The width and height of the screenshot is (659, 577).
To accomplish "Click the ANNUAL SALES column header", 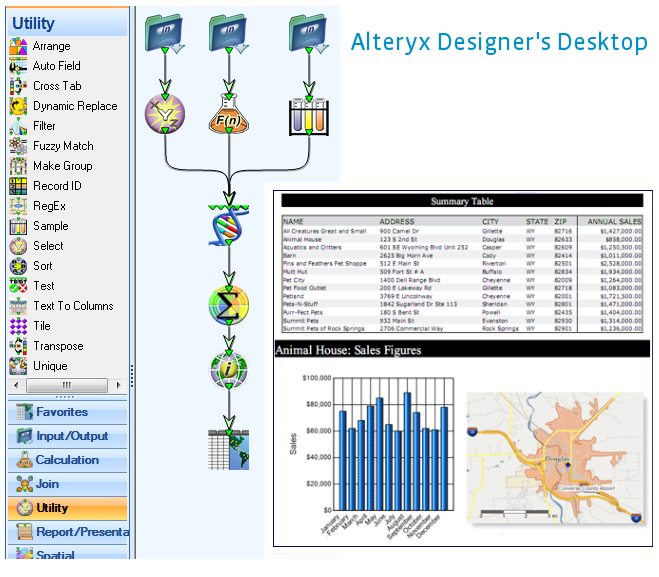I will [x=614, y=221].
